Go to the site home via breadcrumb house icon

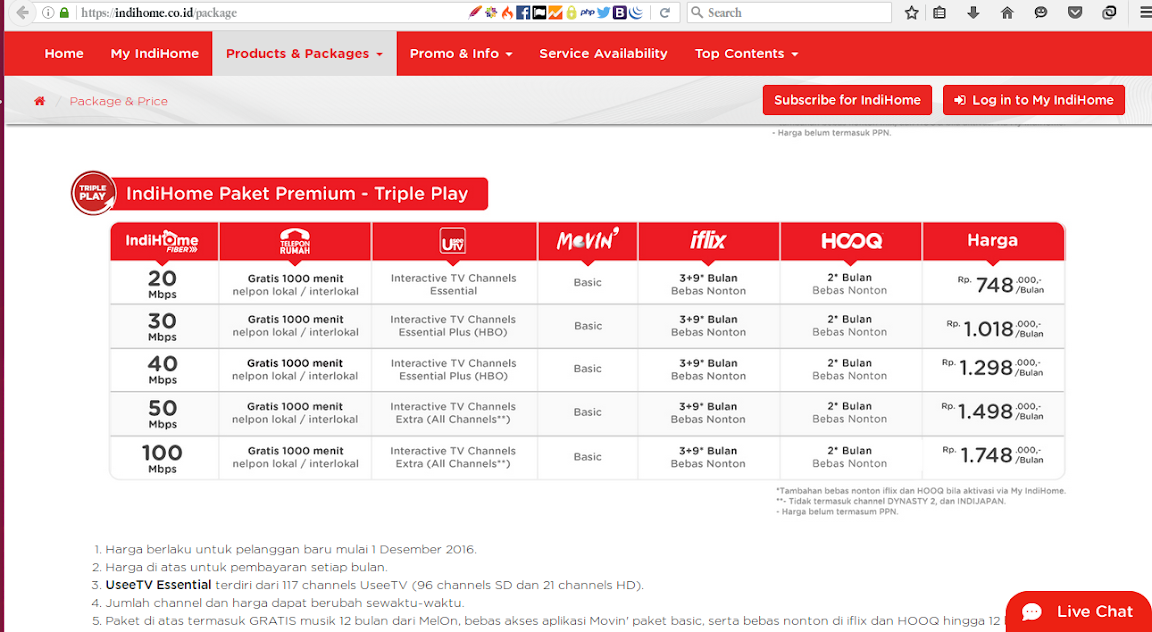pos(40,101)
